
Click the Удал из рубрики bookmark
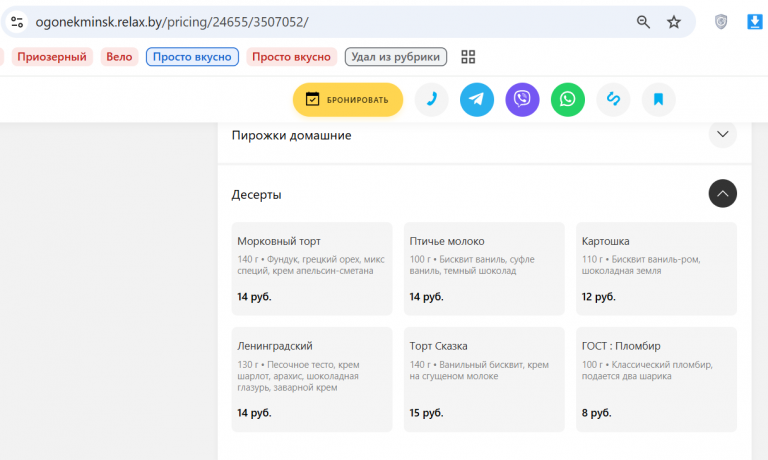396,57
